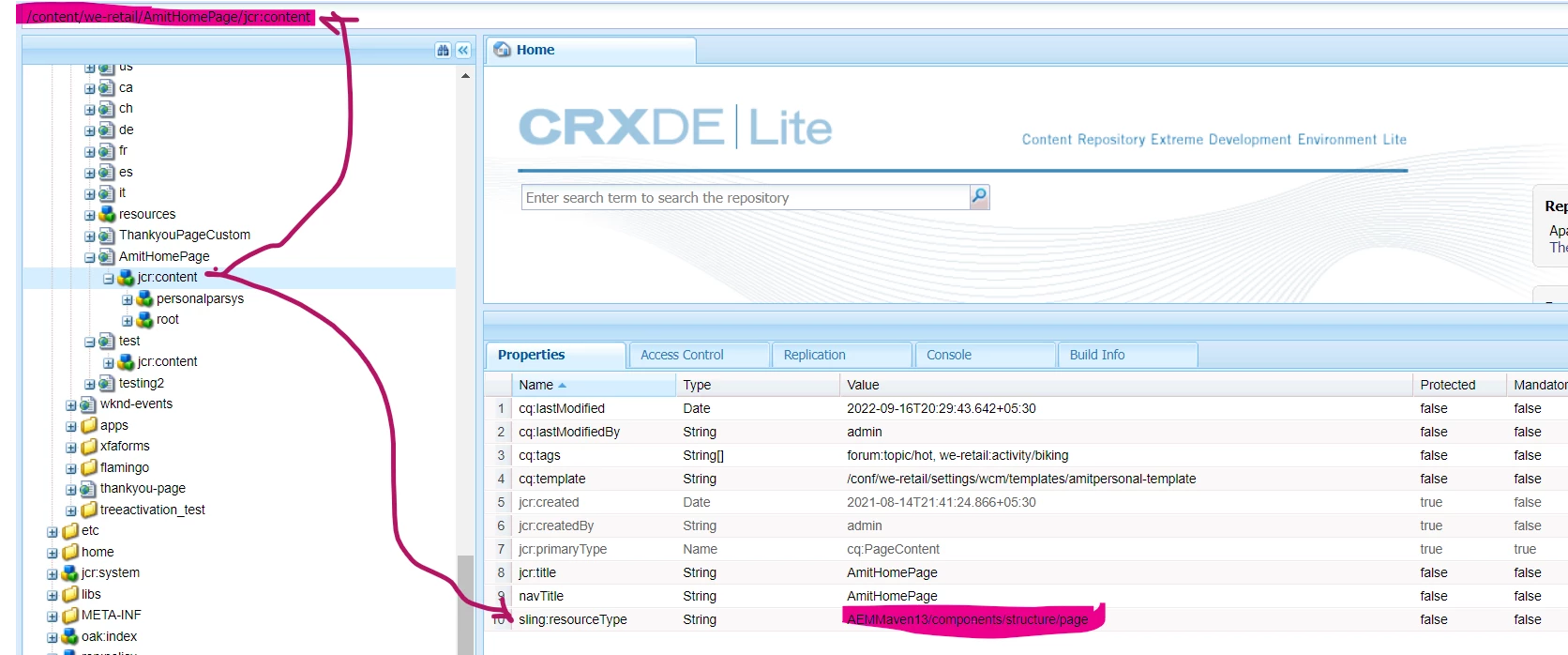Click the libs folder icon
The width and height of the screenshot is (1568, 655).
pos(70,595)
